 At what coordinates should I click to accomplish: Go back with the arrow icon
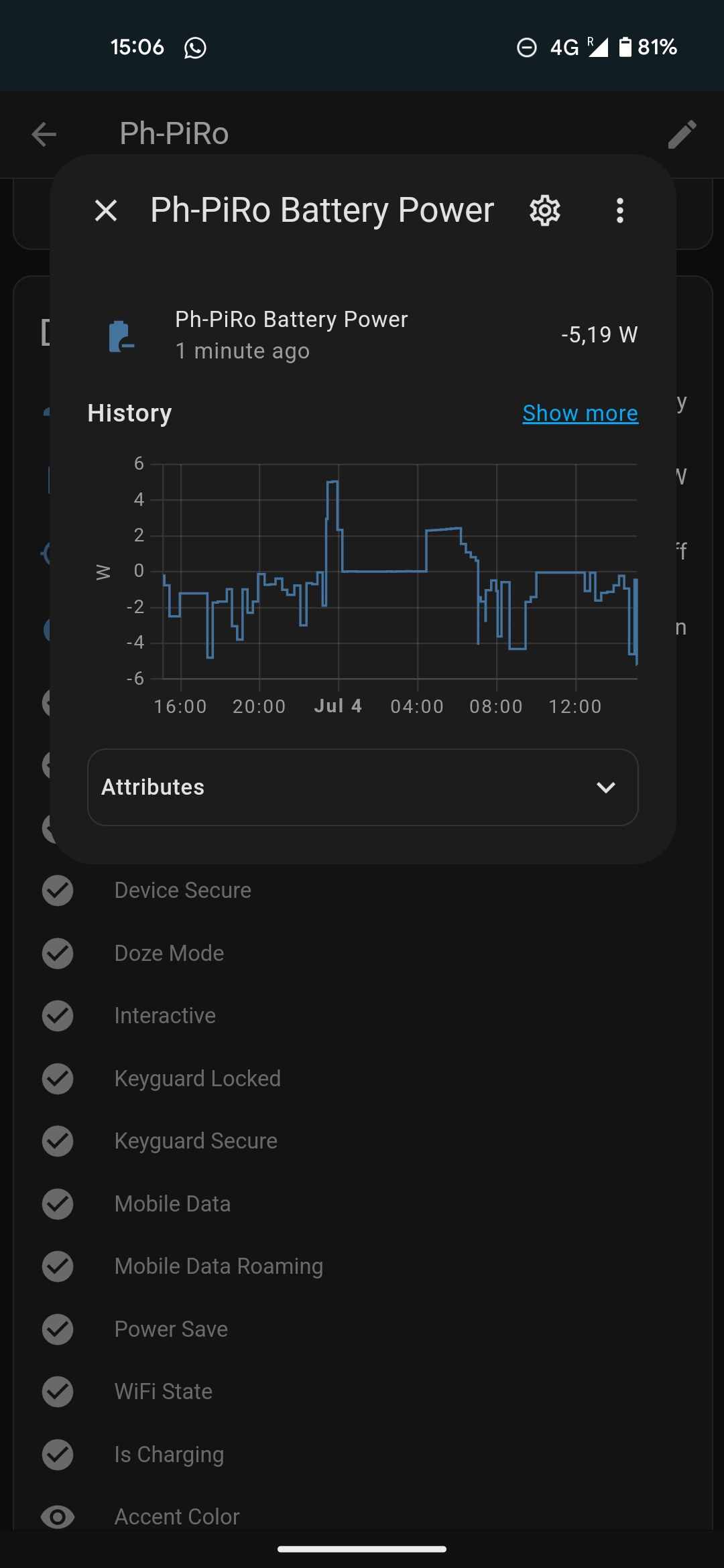pos(44,134)
